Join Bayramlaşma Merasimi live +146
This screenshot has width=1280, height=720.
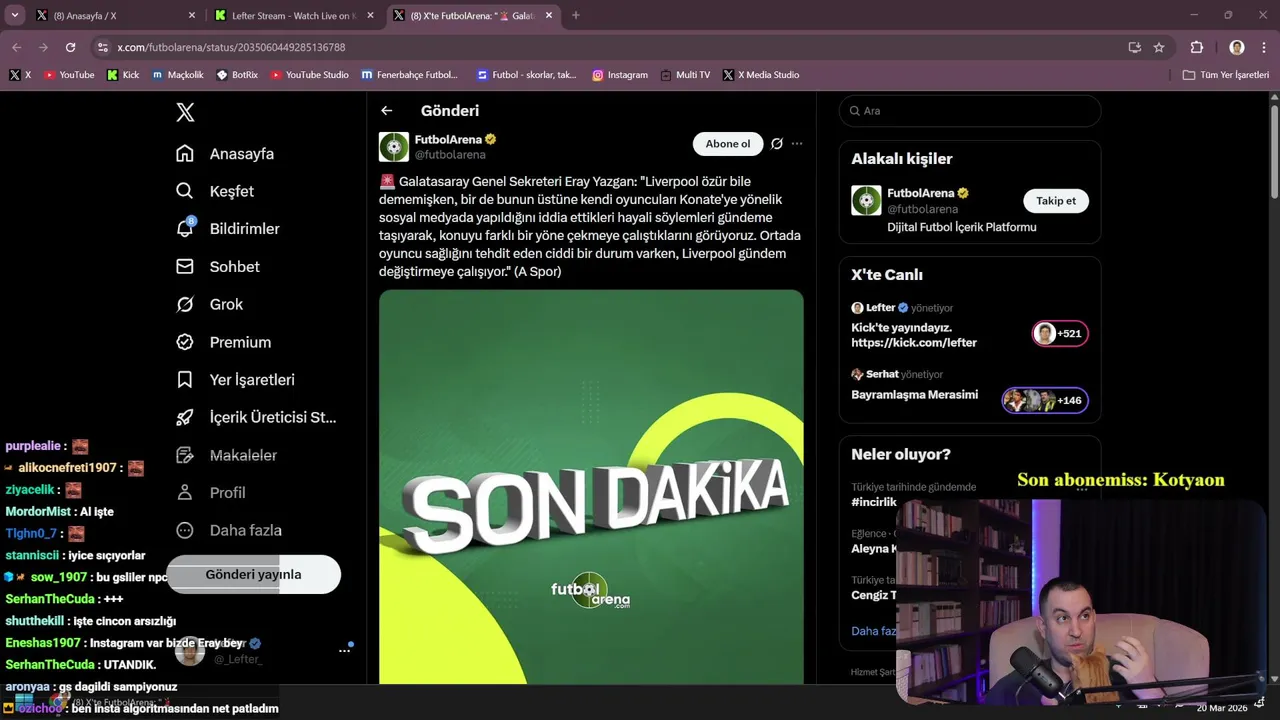tap(1045, 401)
